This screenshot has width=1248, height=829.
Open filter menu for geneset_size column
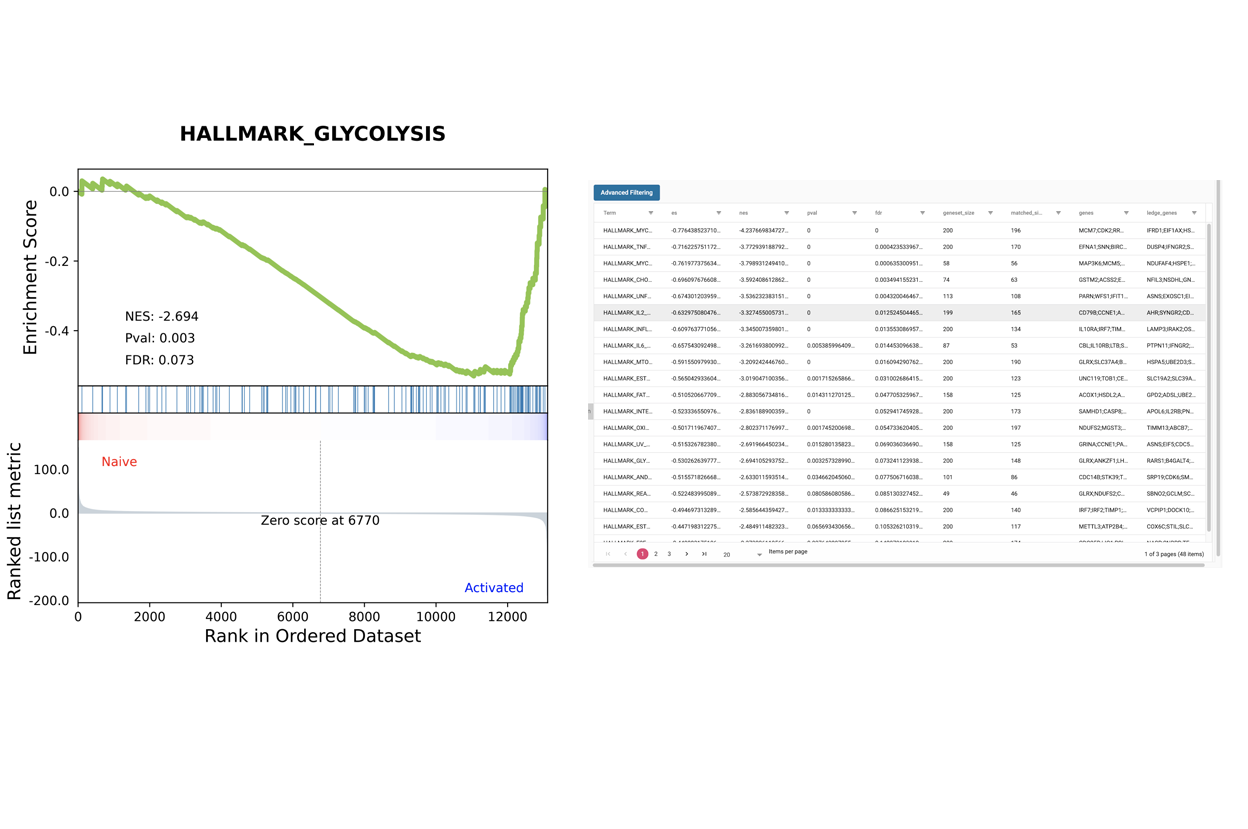(991, 213)
